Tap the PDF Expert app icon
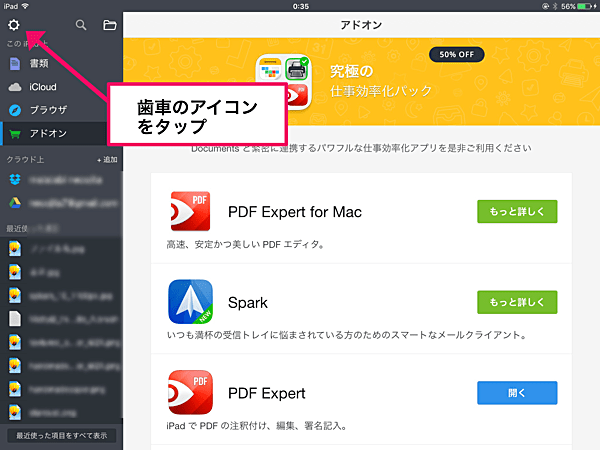This screenshot has width=600, height=450. click(190, 393)
